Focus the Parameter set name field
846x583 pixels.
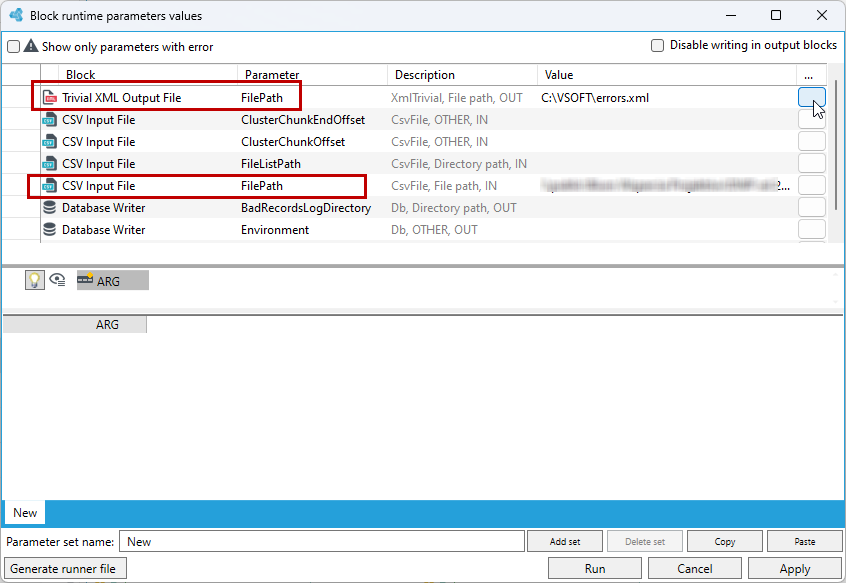(322, 541)
